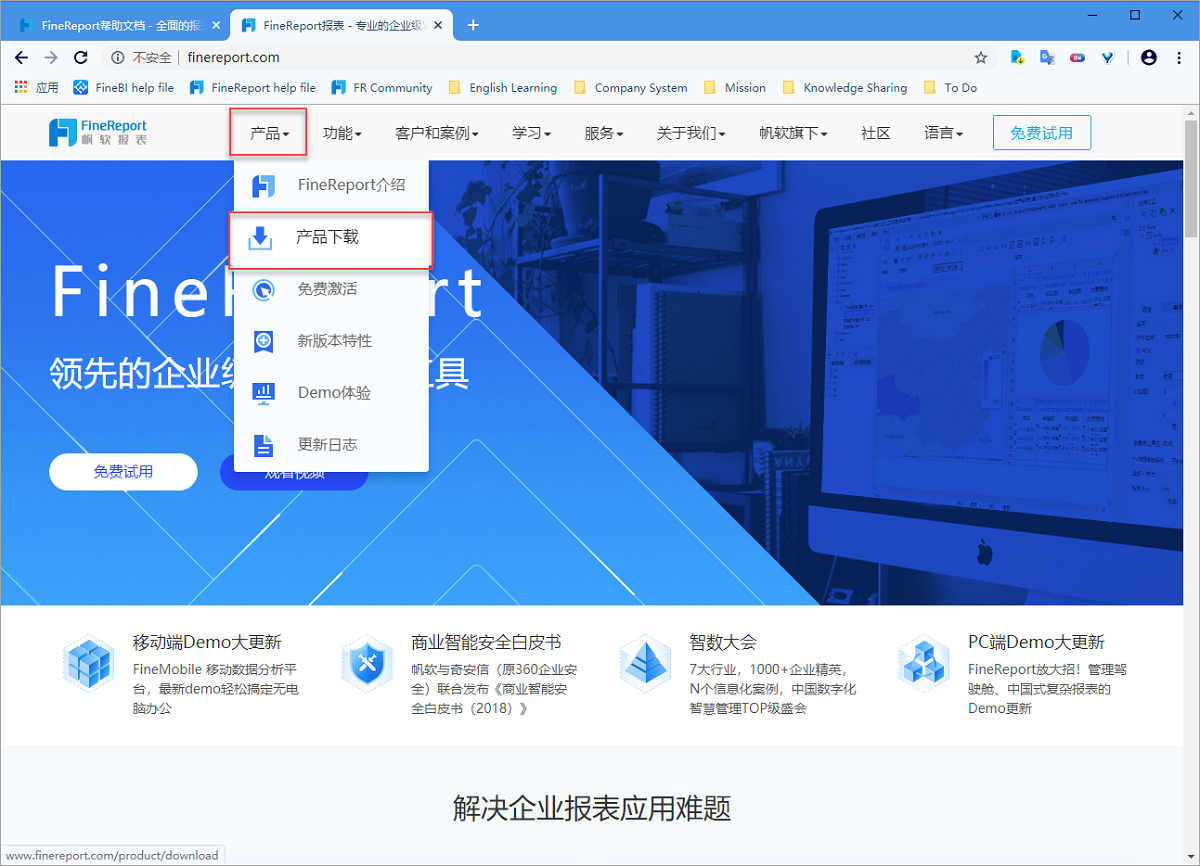Select 更新日志 in the dropdown
Viewport: 1200px width, 866px height.
[331, 445]
